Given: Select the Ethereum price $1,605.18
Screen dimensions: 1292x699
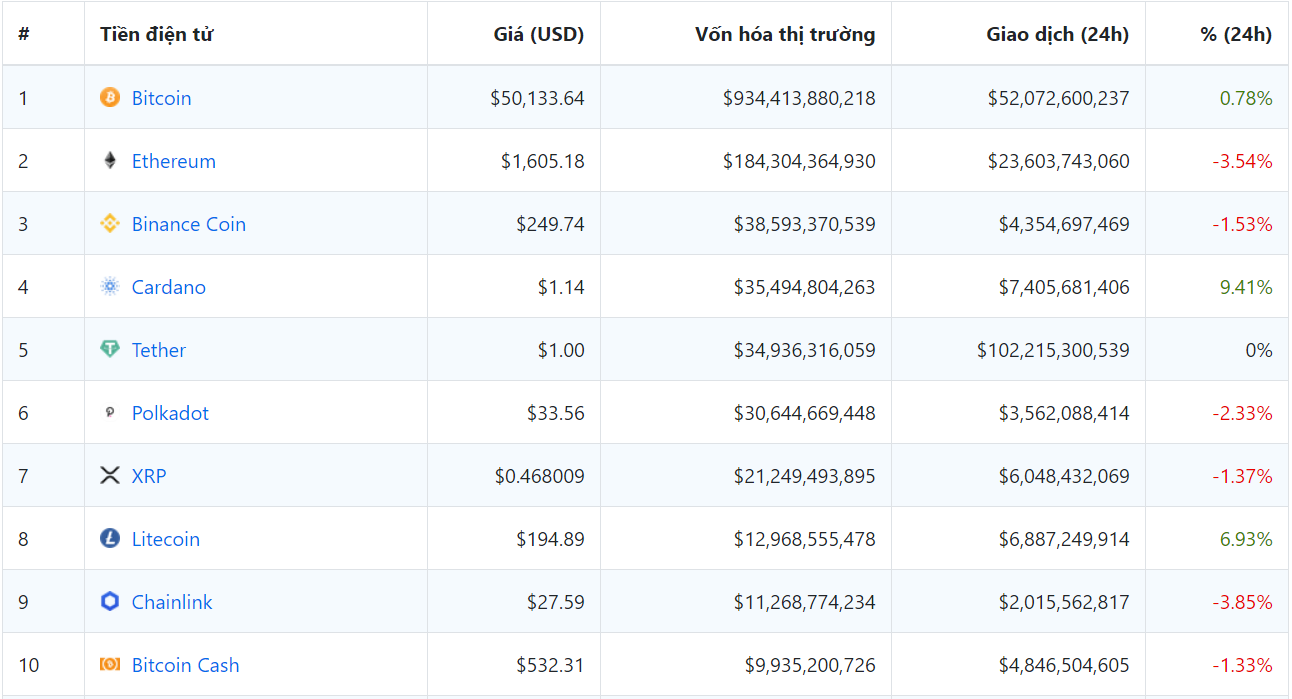Looking at the screenshot, I should [543, 161].
